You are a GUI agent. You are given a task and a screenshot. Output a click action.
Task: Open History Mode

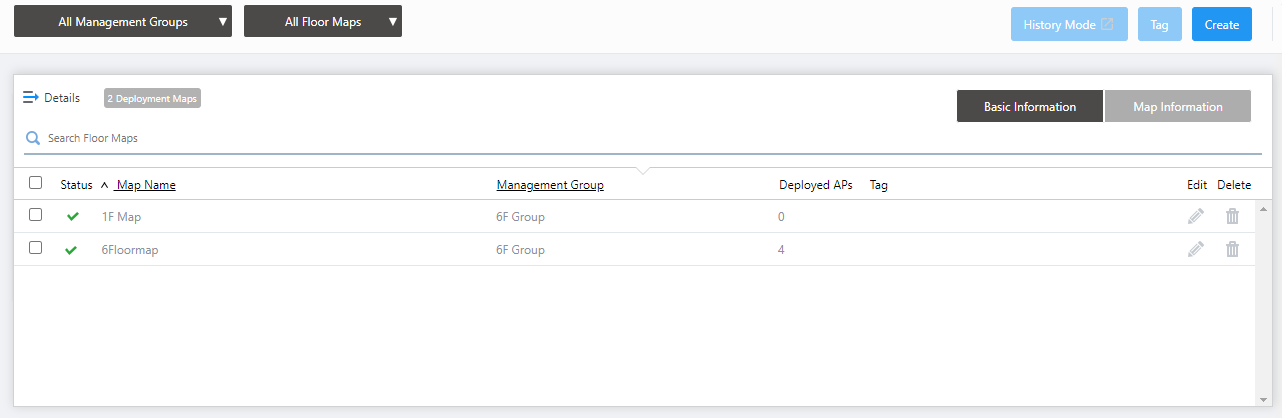coord(1068,25)
